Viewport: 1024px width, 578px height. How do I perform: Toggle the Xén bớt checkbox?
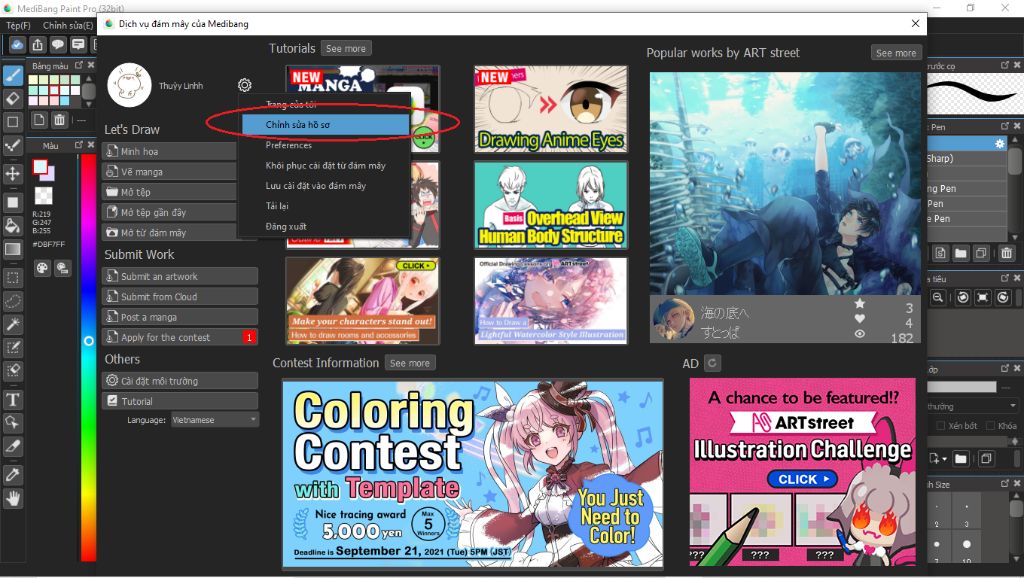pyautogui.click(x=941, y=425)
